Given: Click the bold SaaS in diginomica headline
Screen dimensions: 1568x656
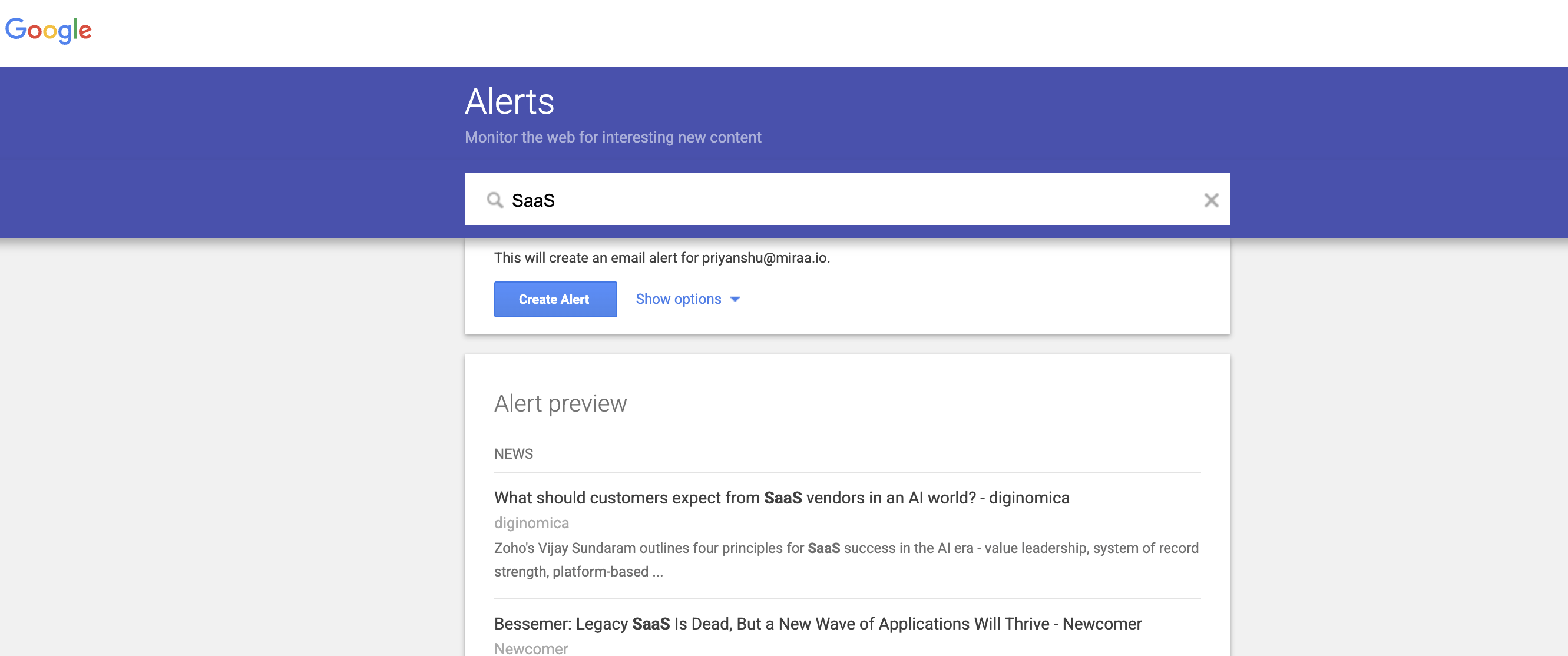Looking at the screenshot, I should tap(782, 498).
